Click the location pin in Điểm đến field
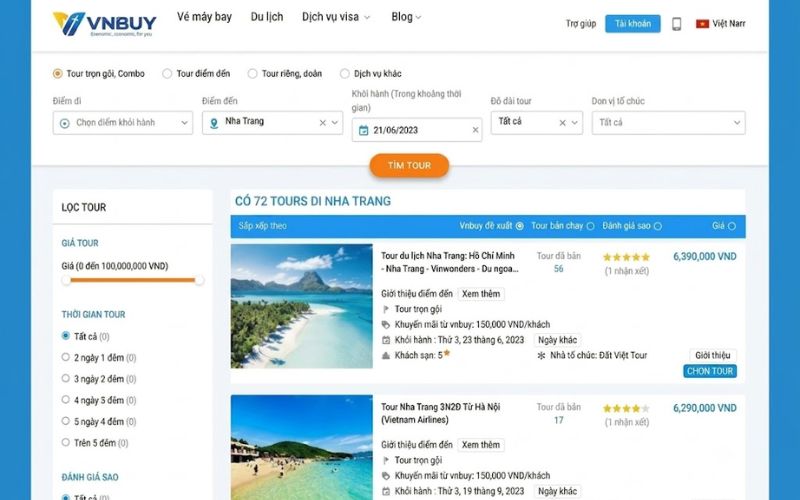This screenshot has height=500, width=800. (x=214, y=123)
